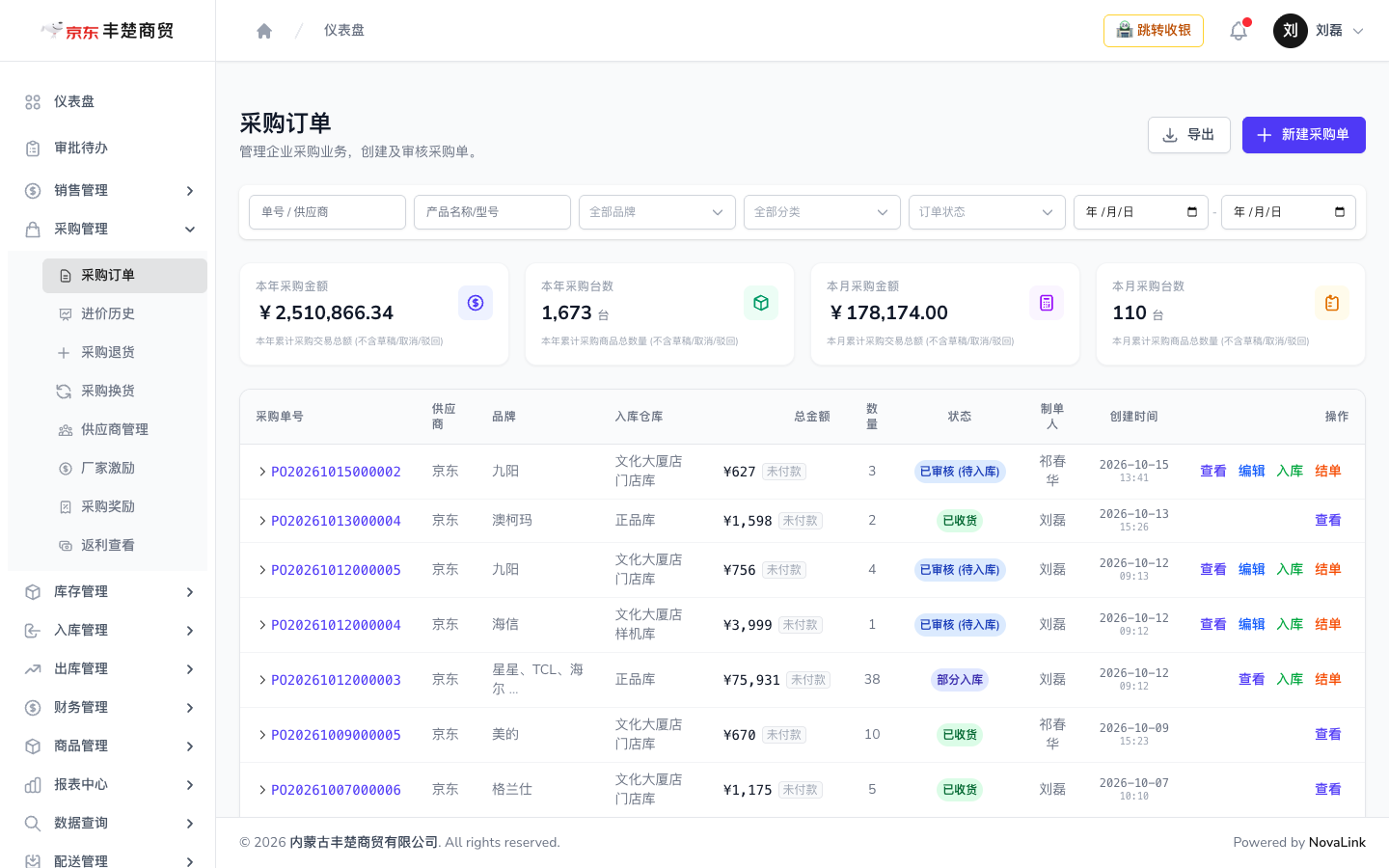
Task: Click the home icon in breadcrumb
Action: (264, 31)
